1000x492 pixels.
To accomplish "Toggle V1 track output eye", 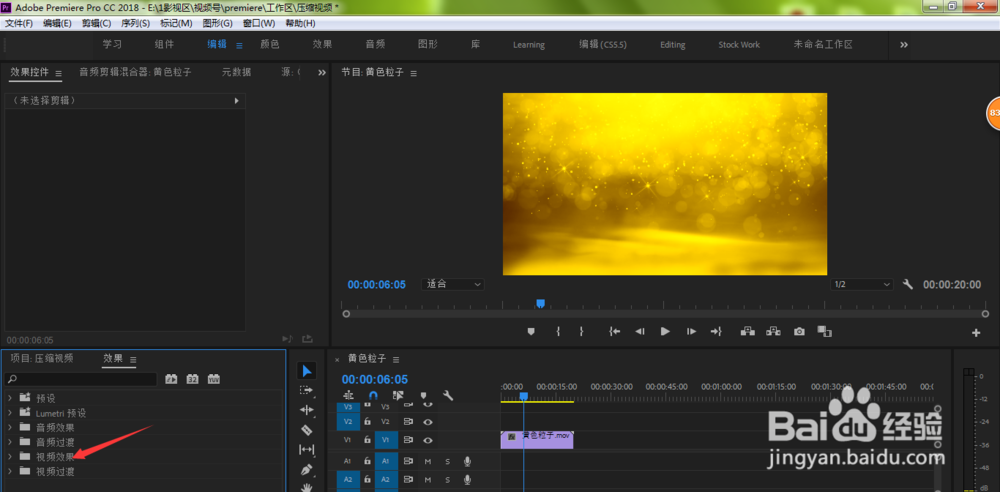I will 428,440.
